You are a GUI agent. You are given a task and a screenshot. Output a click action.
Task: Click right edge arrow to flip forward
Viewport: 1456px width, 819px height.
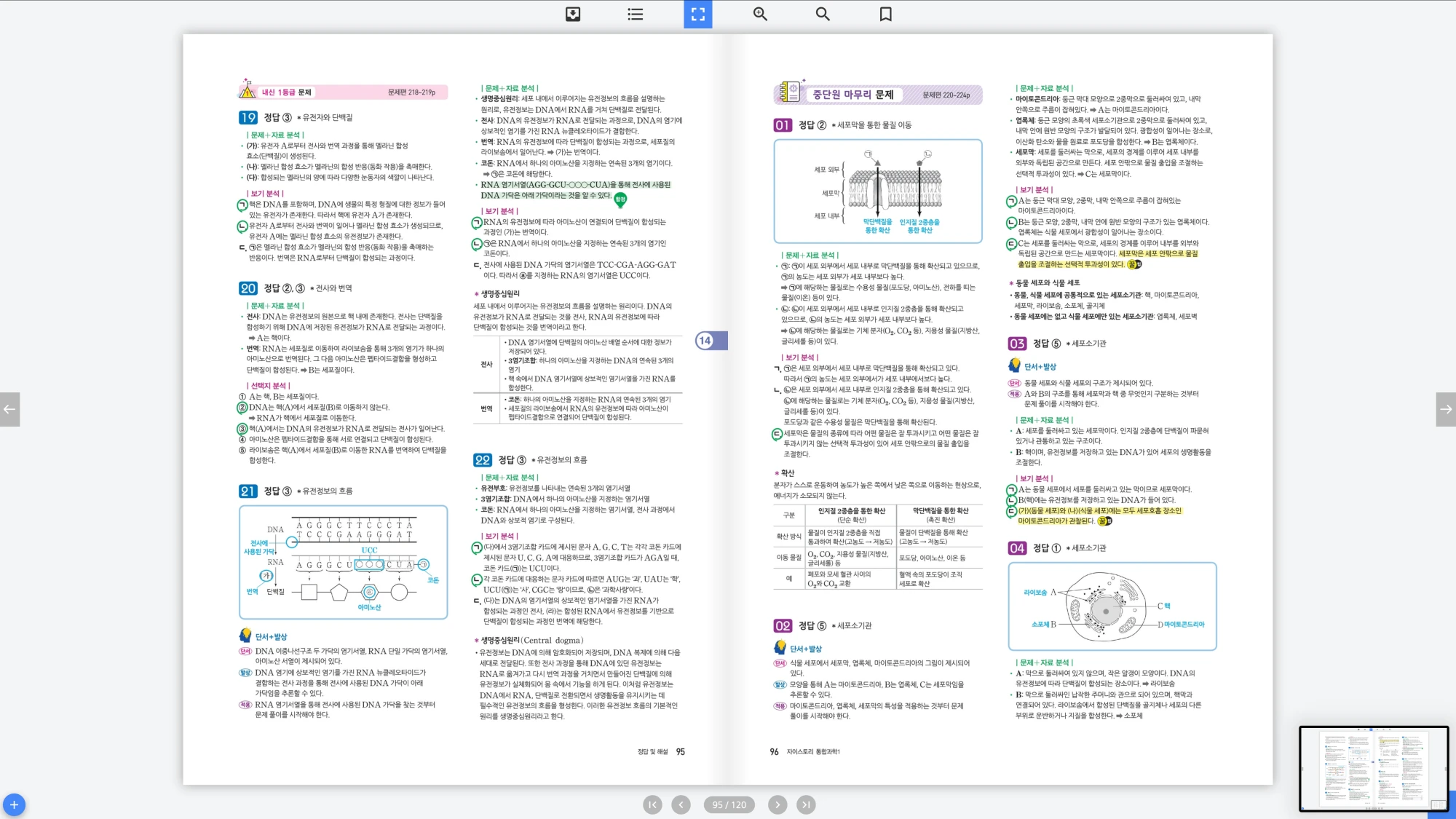(x=1446, y=409)
